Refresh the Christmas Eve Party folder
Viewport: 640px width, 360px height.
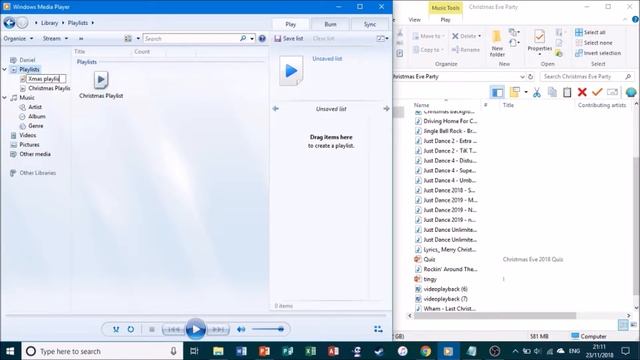(x=531, y=77)
